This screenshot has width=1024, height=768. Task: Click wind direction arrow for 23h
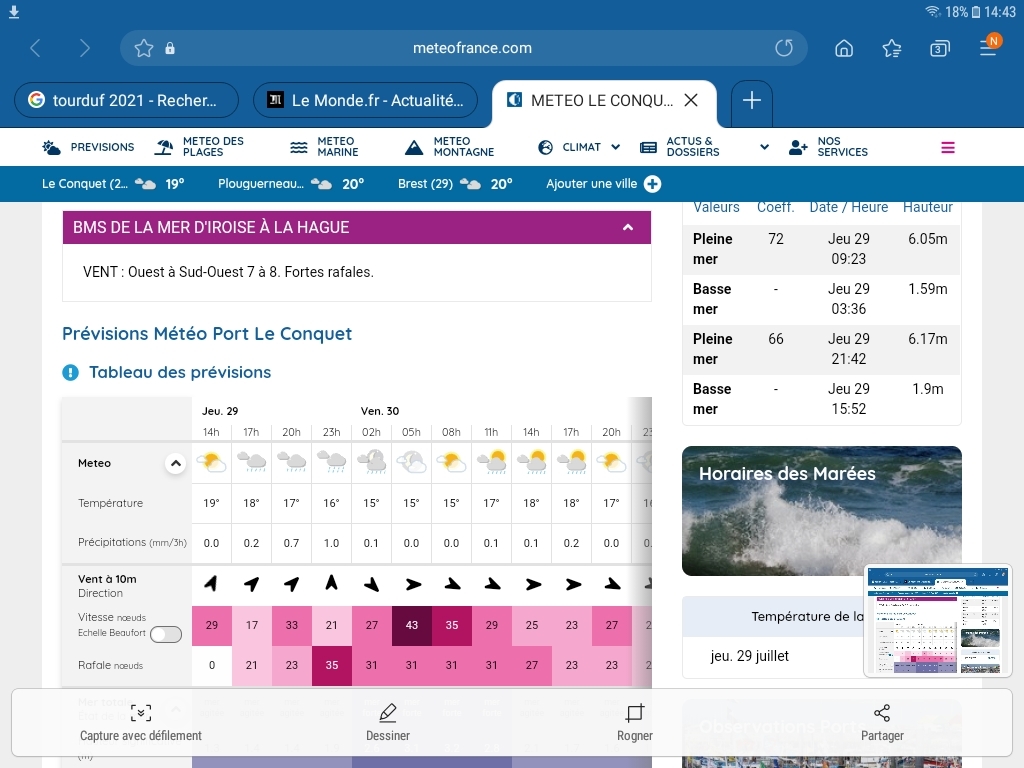332,583
